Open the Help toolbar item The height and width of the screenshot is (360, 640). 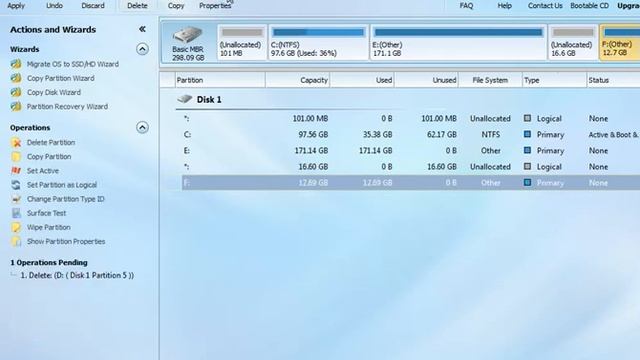(504, 6)
